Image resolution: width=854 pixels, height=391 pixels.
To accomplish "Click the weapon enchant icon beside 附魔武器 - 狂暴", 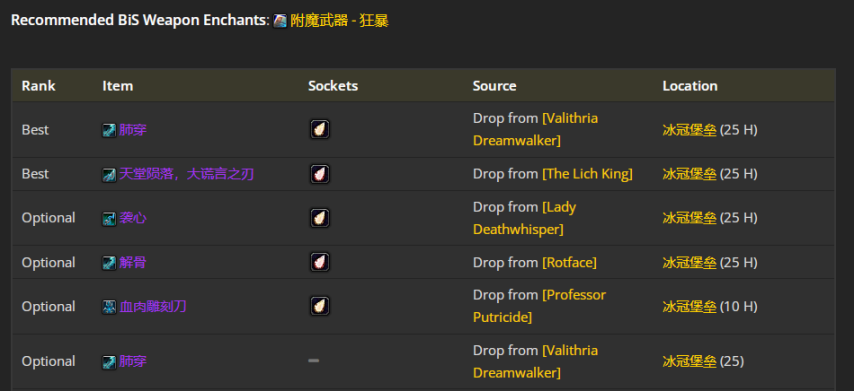I will click(x=280, y=21).
